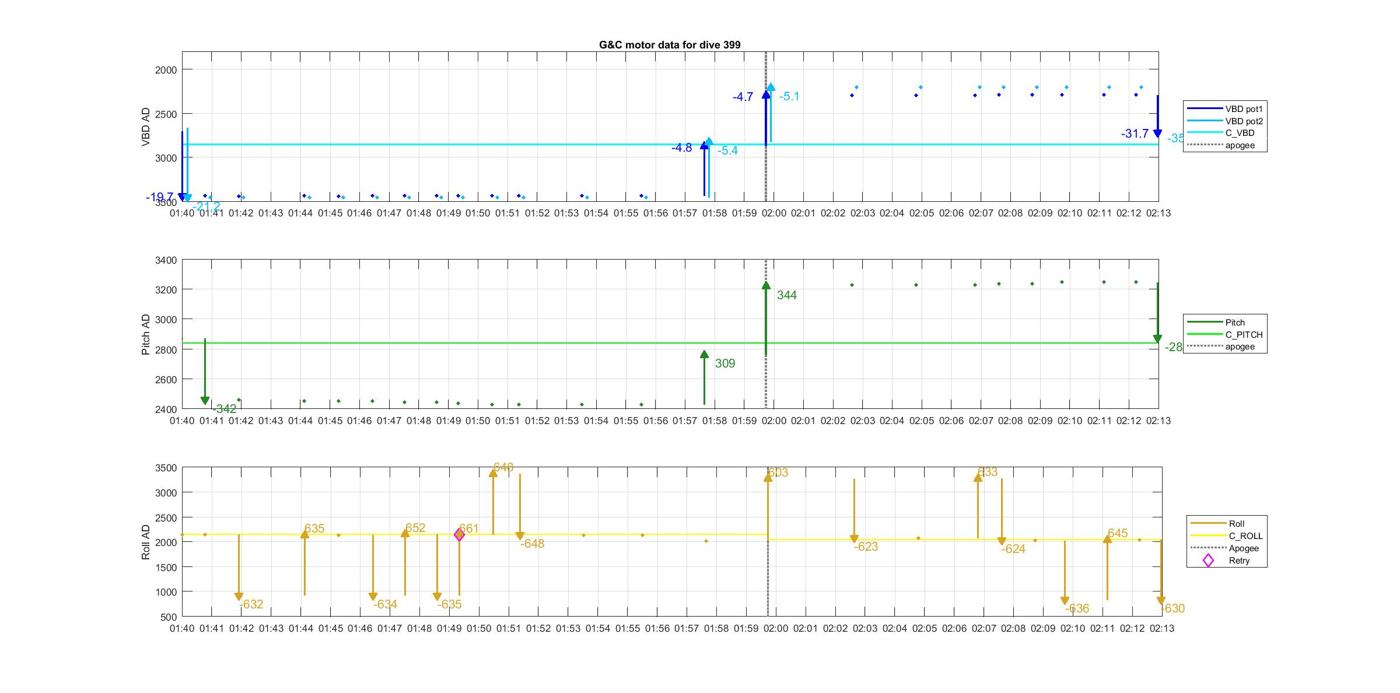
Task: Click the 'Roll AD' y-axis label
Action: 146,541
